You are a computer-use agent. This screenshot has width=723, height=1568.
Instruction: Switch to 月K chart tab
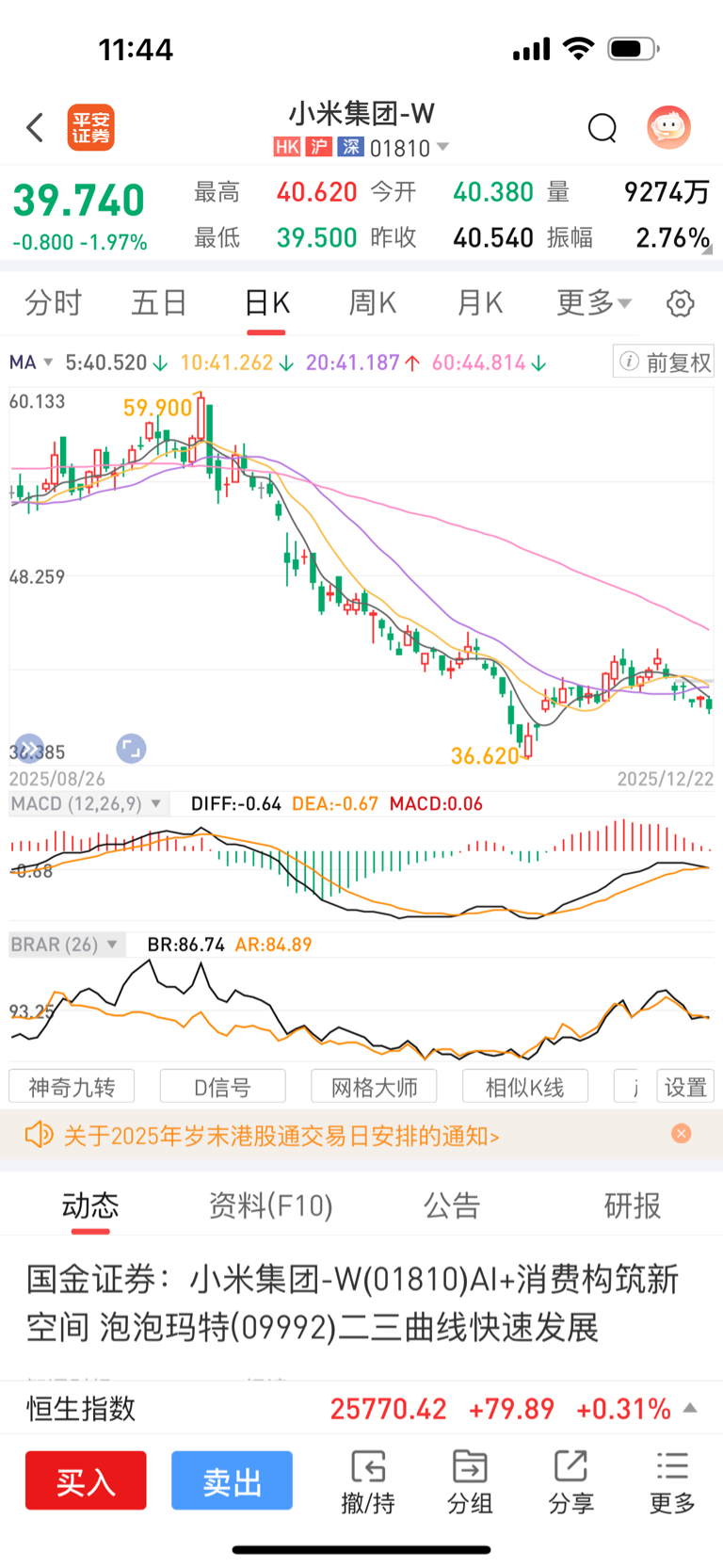coord(479,303)
